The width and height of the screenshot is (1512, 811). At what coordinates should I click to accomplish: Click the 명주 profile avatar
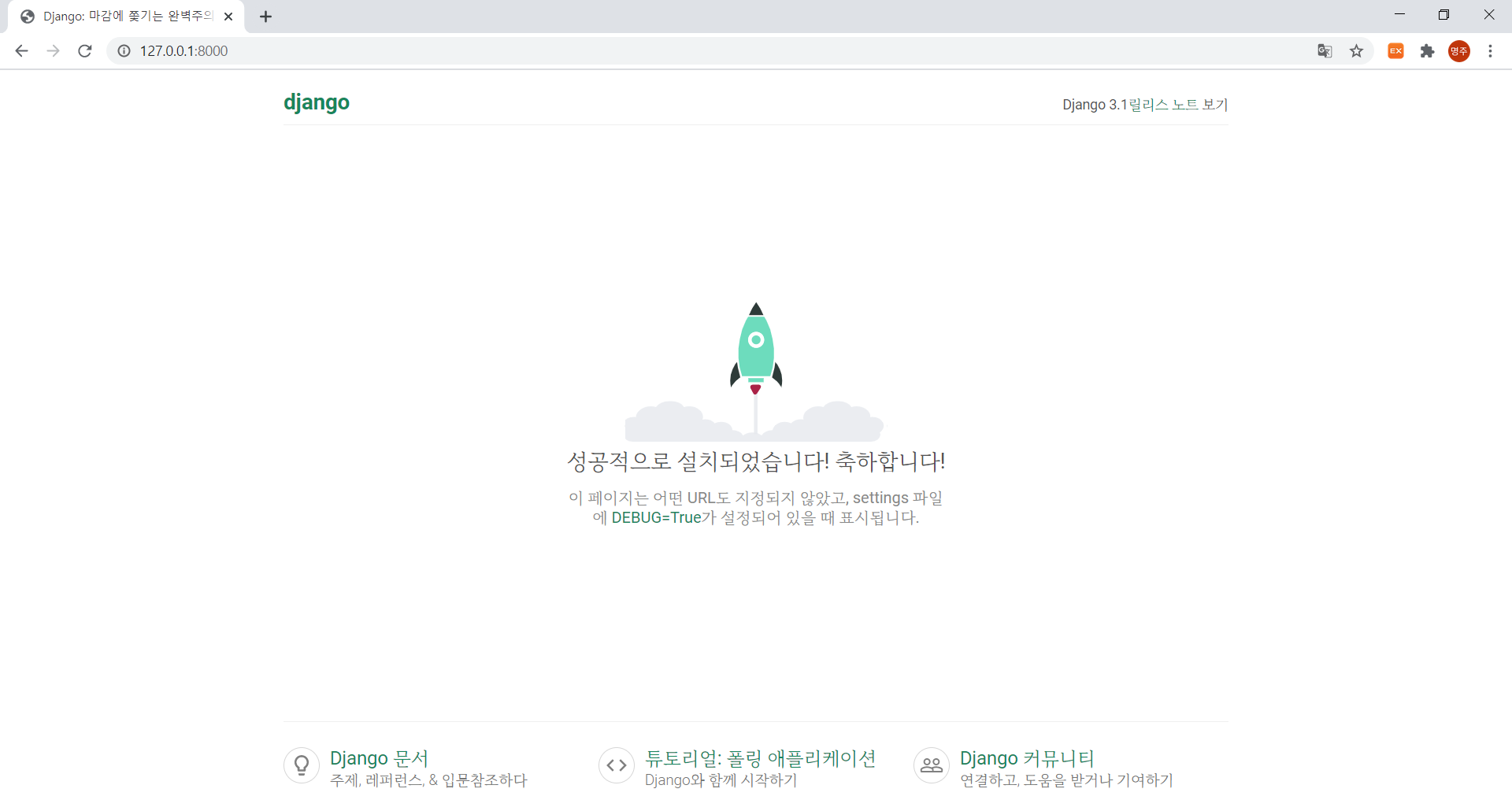pyautogui.click(x=1459, y=50)
